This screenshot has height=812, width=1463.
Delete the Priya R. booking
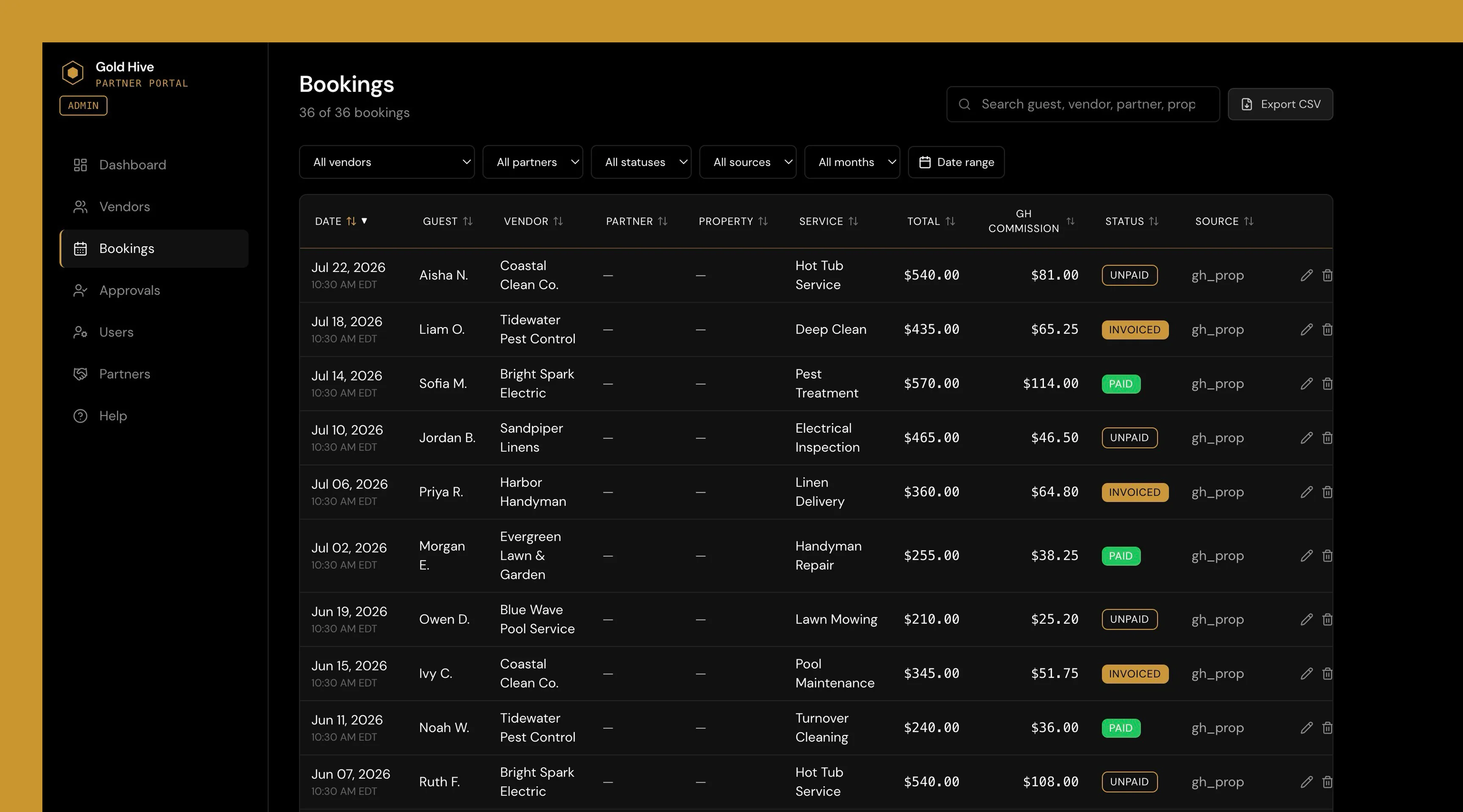click(x=1327, y=492)
